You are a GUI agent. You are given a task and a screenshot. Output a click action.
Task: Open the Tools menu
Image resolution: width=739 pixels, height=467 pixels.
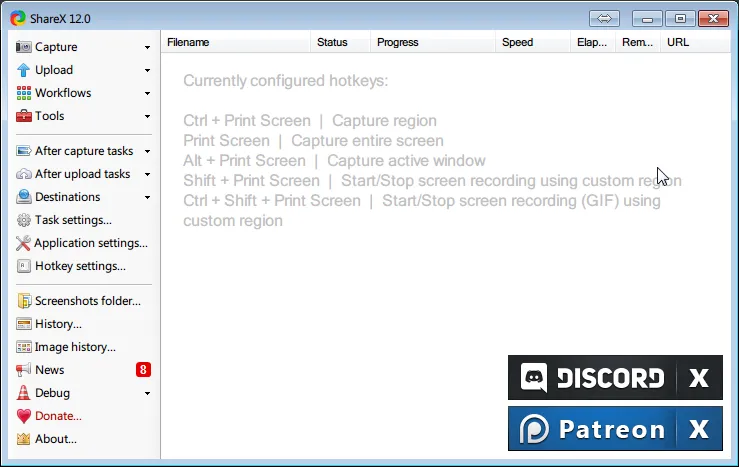coord(83,116)
